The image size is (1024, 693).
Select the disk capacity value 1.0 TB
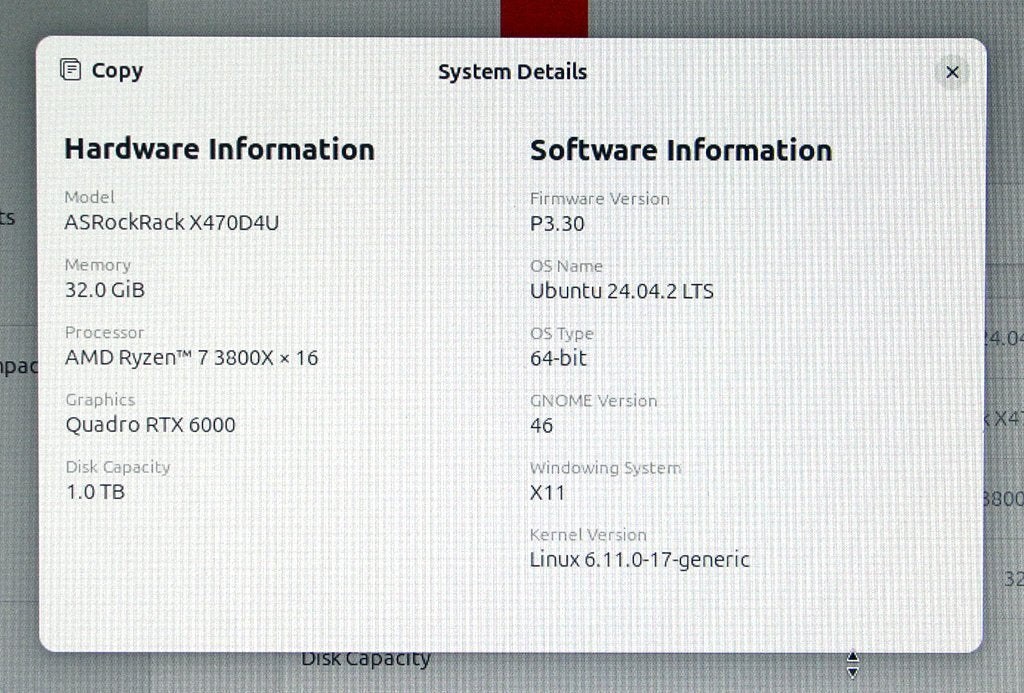point(95,492)
